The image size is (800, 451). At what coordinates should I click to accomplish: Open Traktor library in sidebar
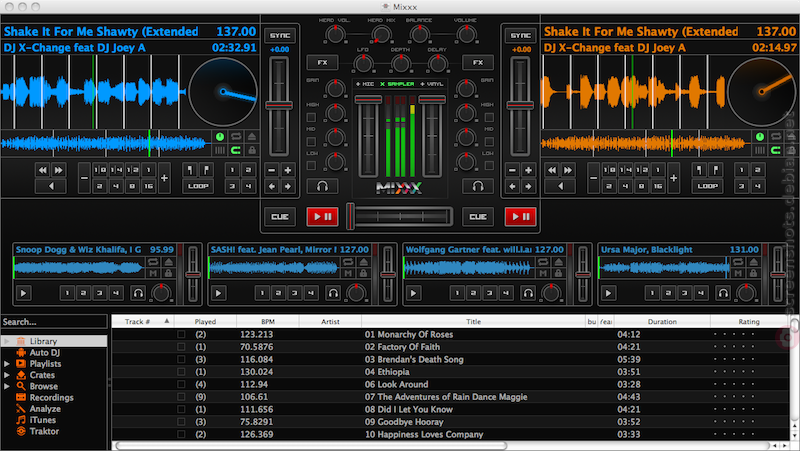click(44, 431)
